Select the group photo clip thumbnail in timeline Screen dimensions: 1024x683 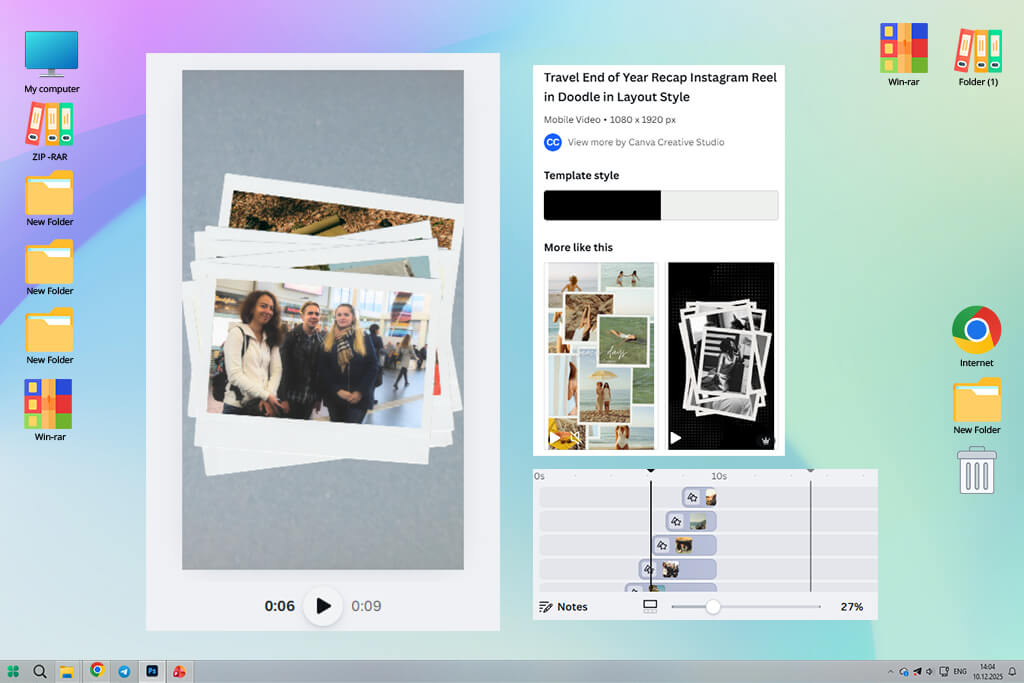pyautogui.click(x=671, y=569)
